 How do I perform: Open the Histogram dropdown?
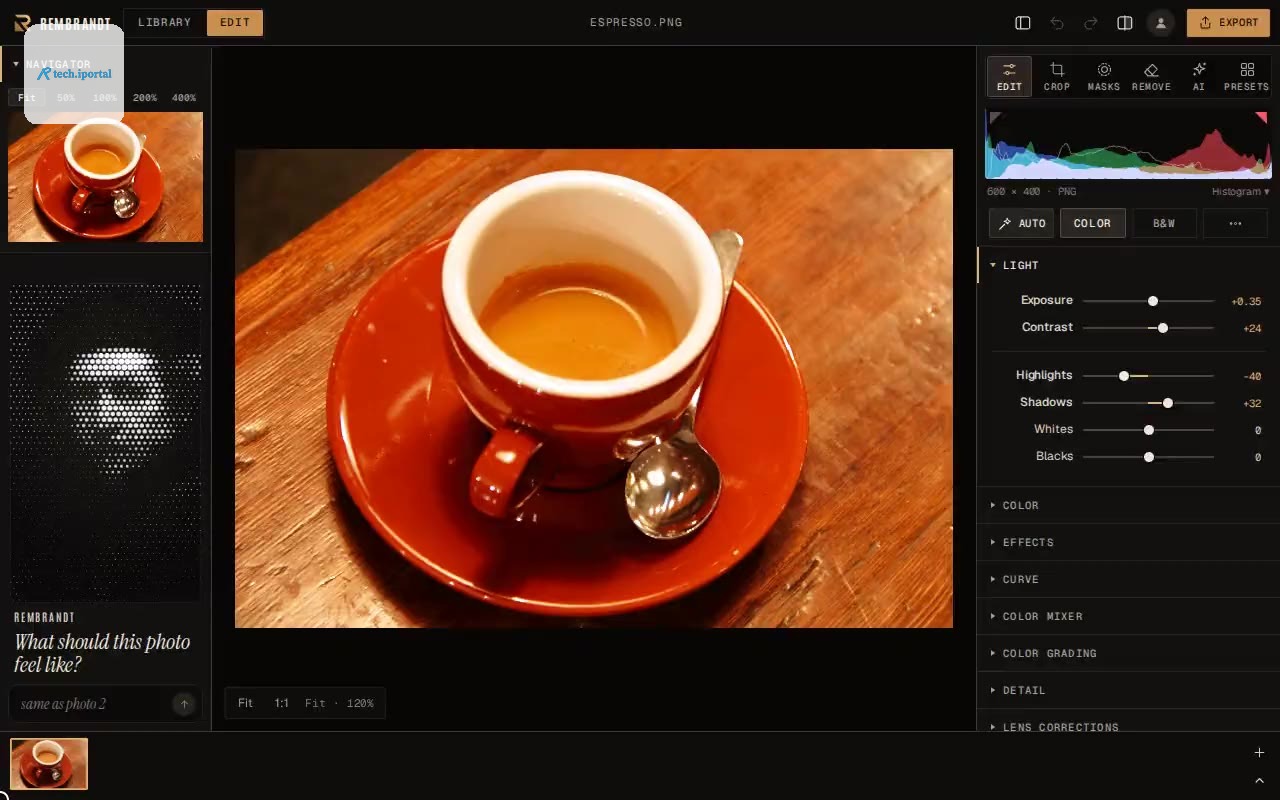pyautogui.click(x=1240, y=191)
